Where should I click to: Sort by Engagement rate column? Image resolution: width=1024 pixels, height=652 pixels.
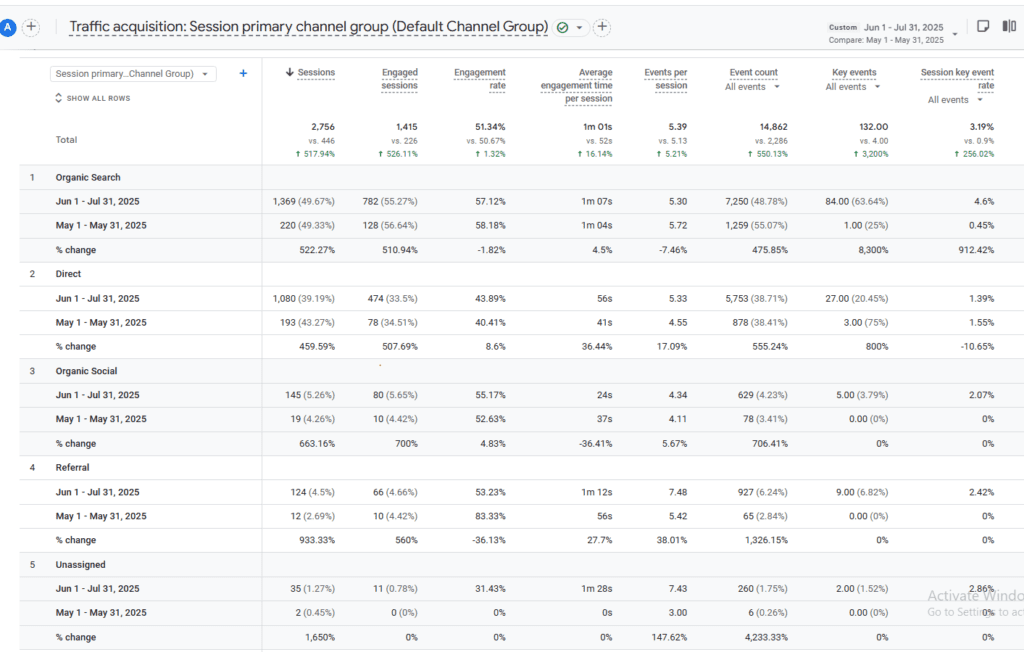[480, 72]
